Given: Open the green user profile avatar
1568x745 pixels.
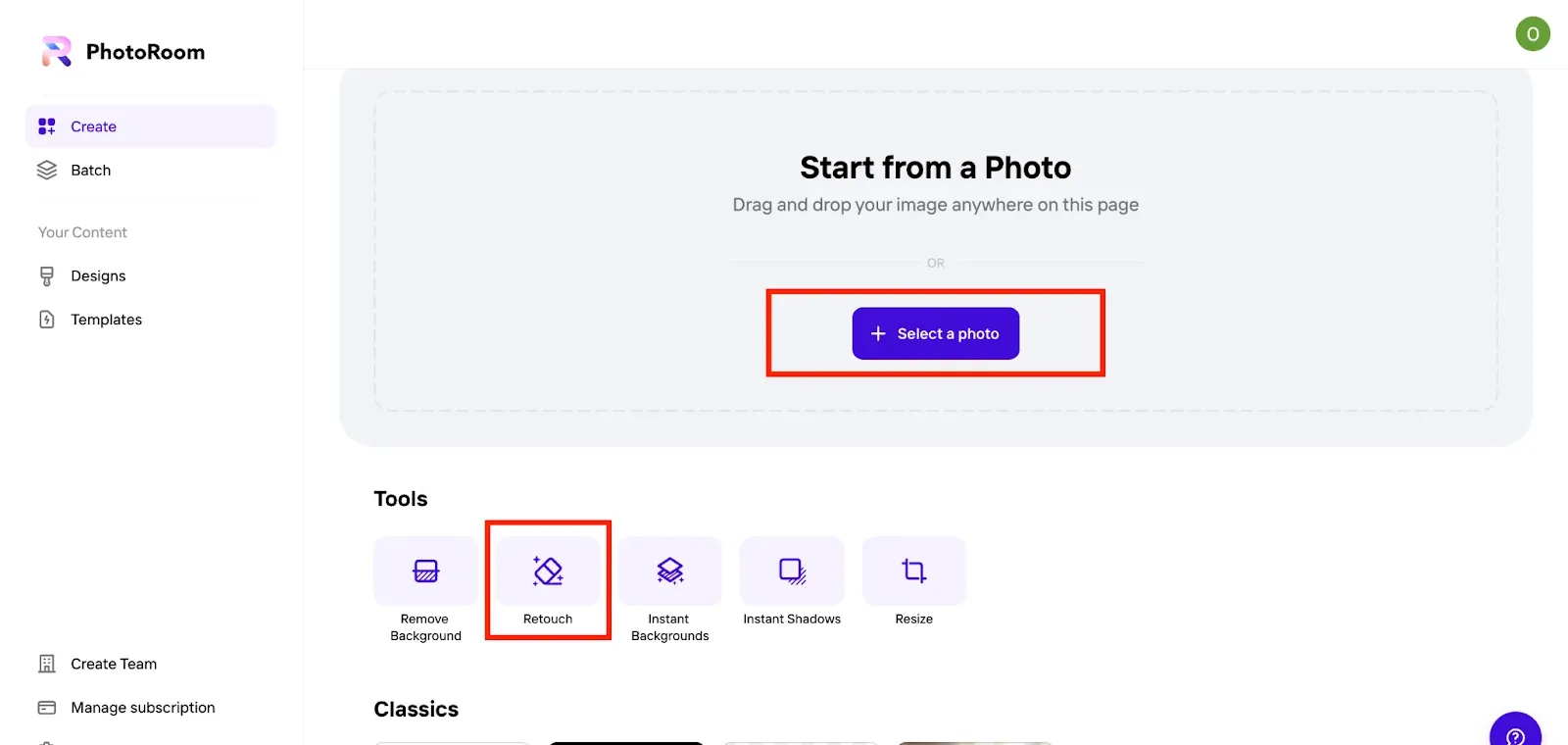Looking at the screenshot, I should 1533,33.
